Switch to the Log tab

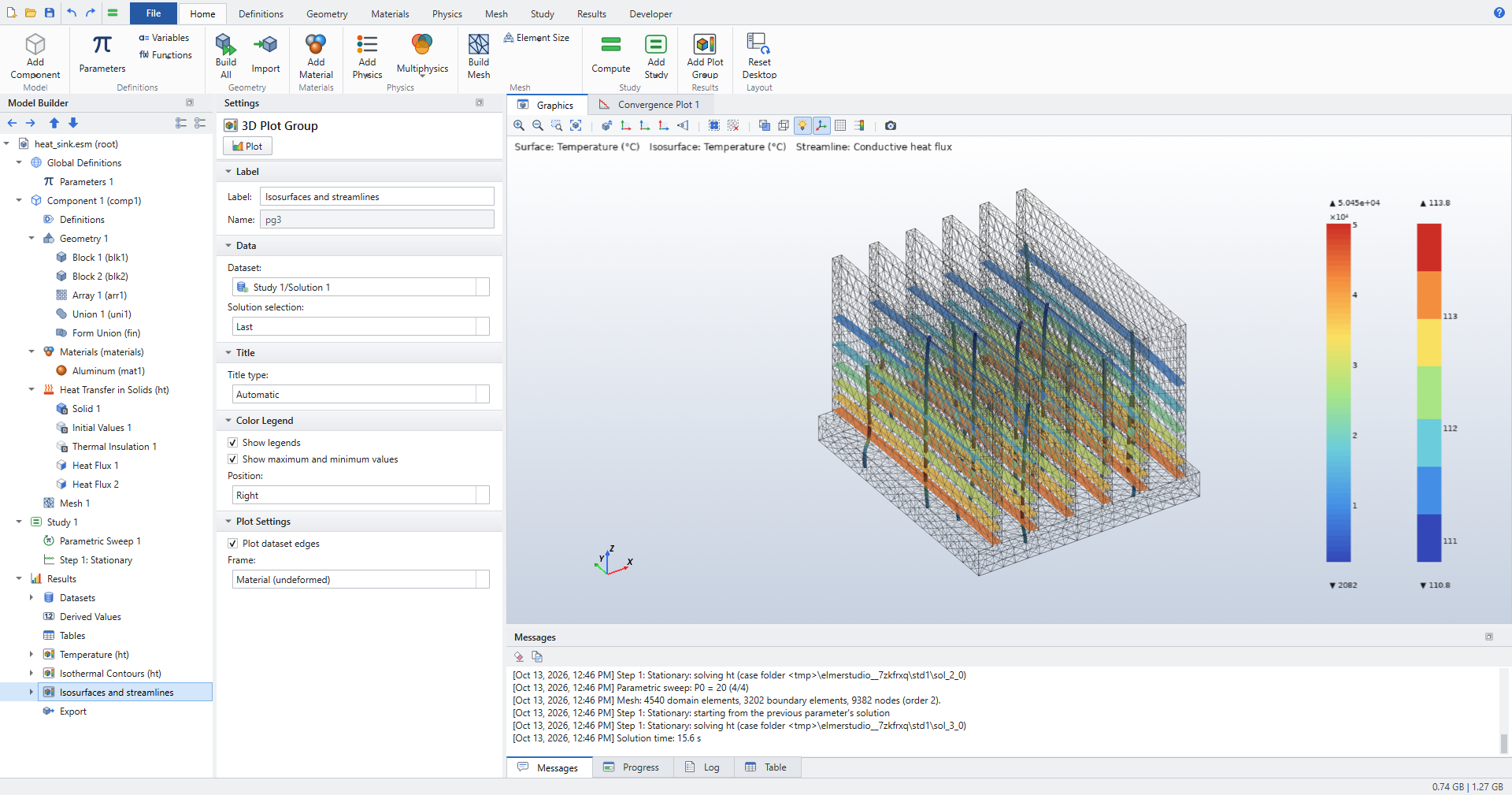point(703,767)
